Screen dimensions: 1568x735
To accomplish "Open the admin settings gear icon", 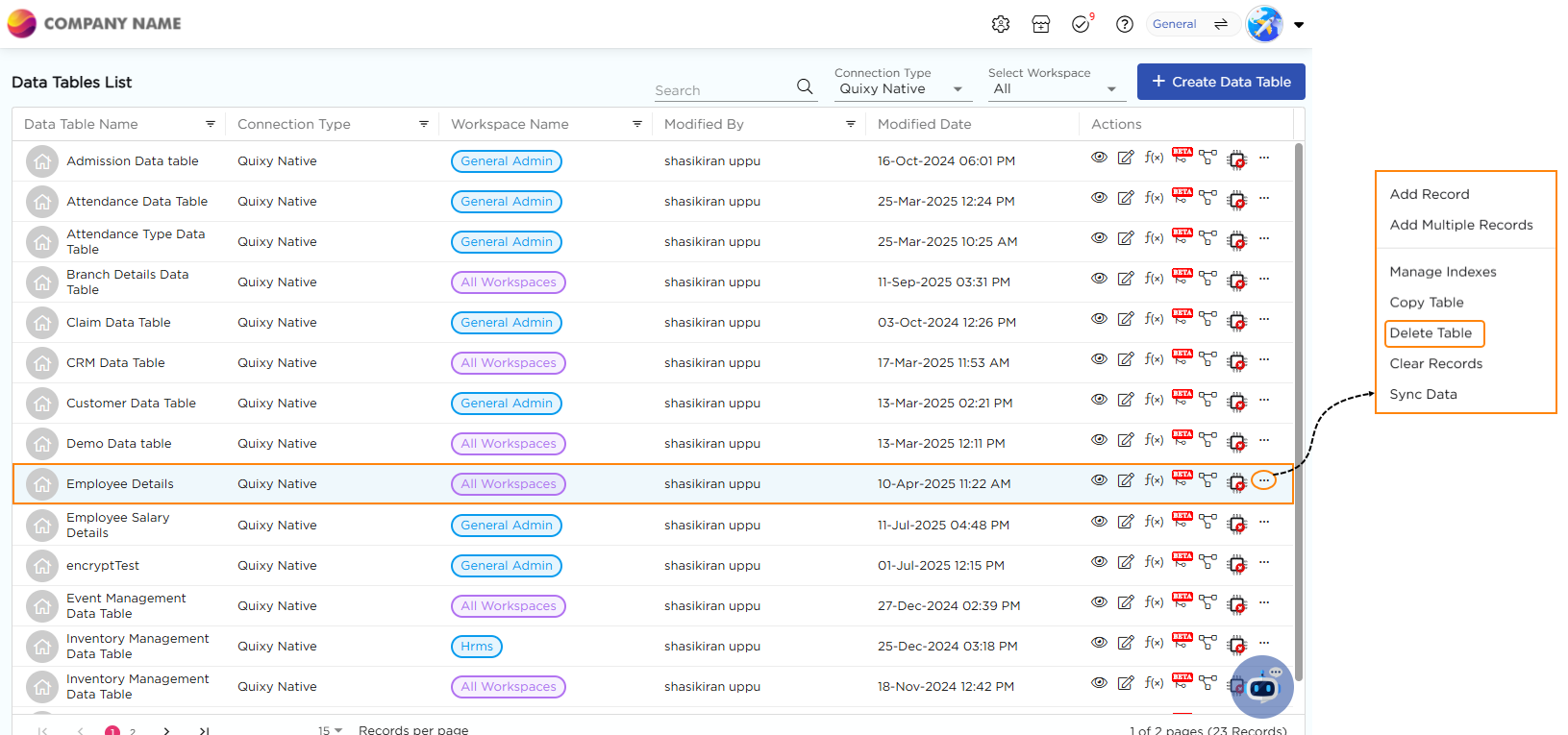I will (1001, 24).
